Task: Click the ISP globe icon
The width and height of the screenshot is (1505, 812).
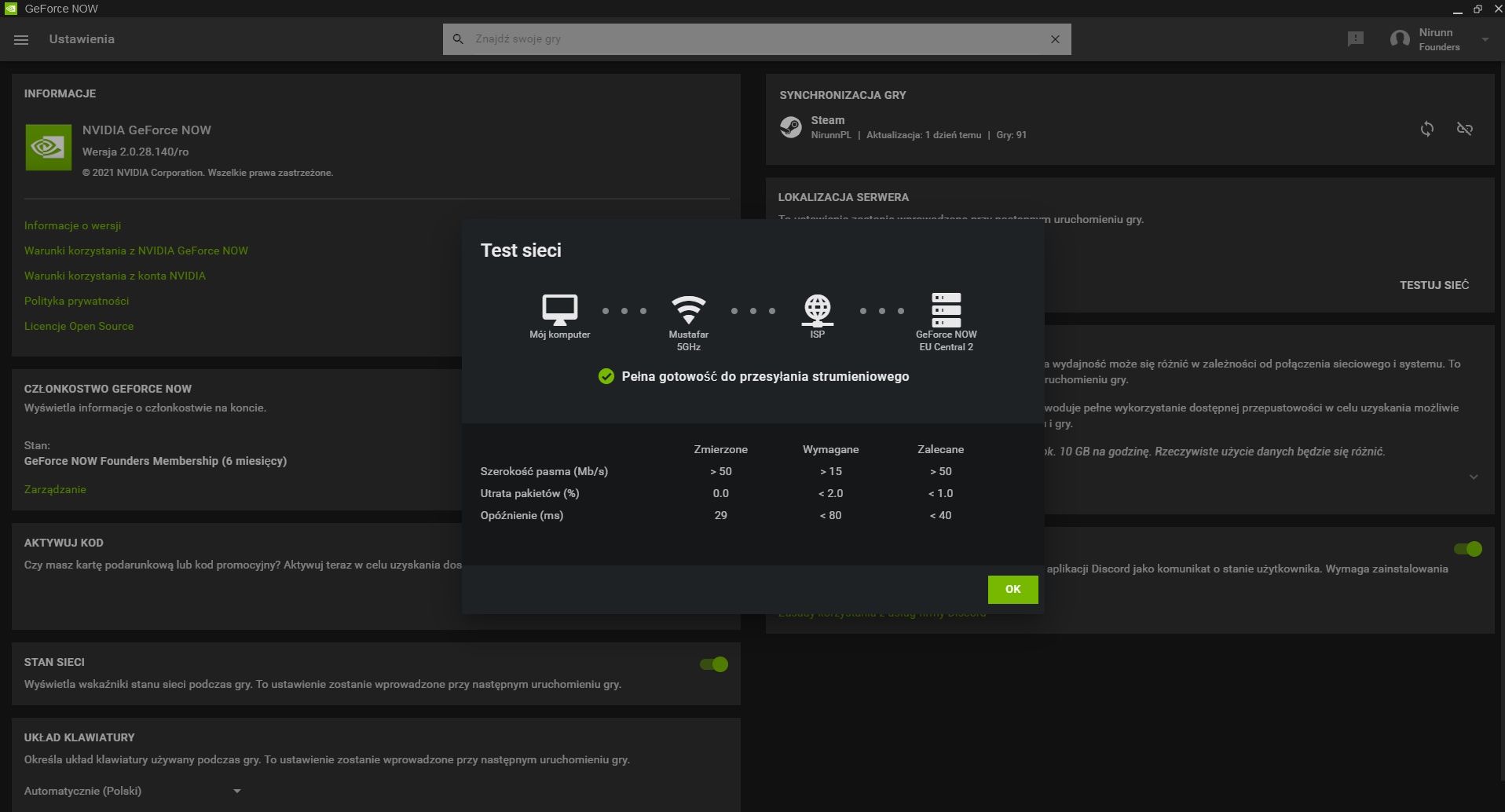Action: (x=817, y=309)
